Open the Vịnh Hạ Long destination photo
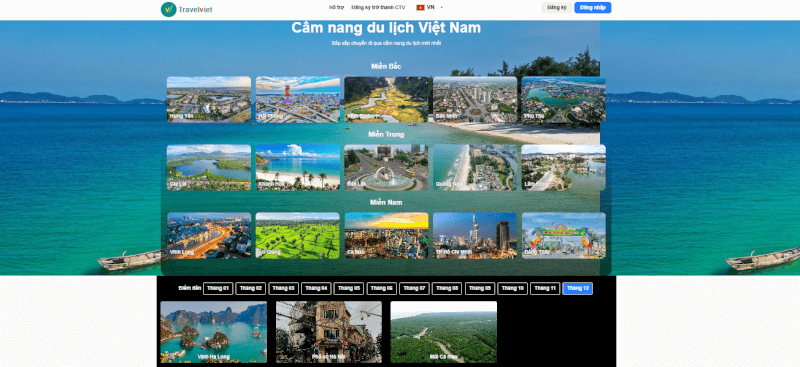Viewport: 800px width, 367px height. [x=214, y=332]
